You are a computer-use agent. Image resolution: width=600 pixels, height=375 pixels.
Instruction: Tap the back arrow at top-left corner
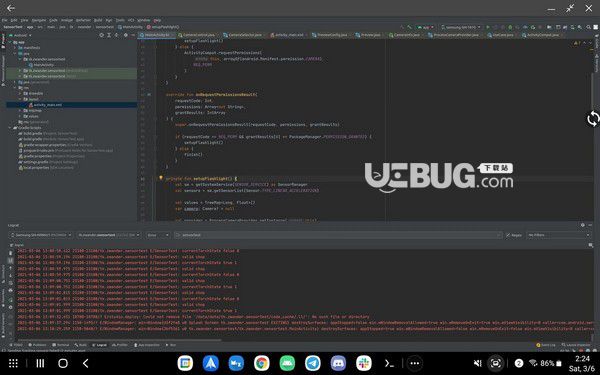11,8
